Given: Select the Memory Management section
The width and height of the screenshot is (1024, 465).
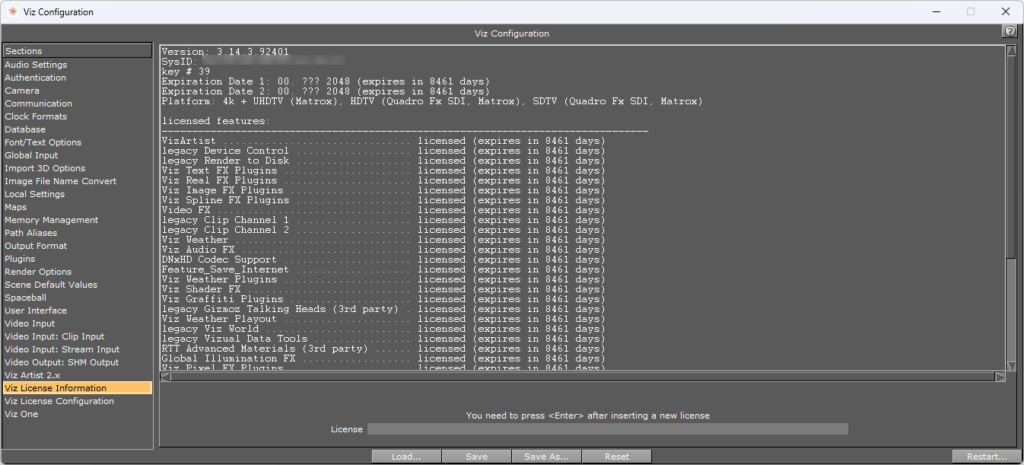Looking at the screenshot, I should [51, 220].
